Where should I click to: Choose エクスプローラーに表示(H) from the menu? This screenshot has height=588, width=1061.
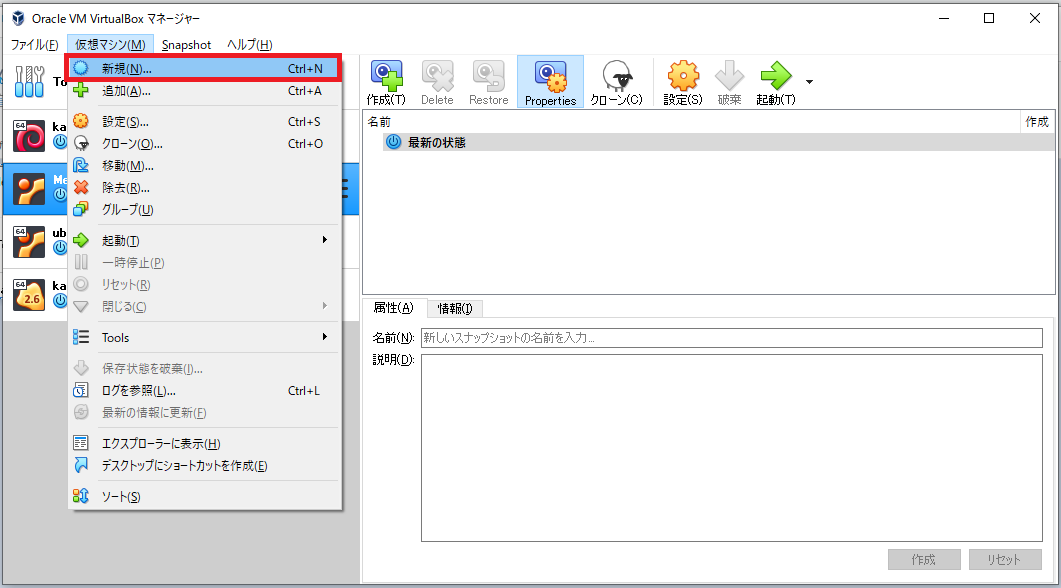[x=204, y=443]
